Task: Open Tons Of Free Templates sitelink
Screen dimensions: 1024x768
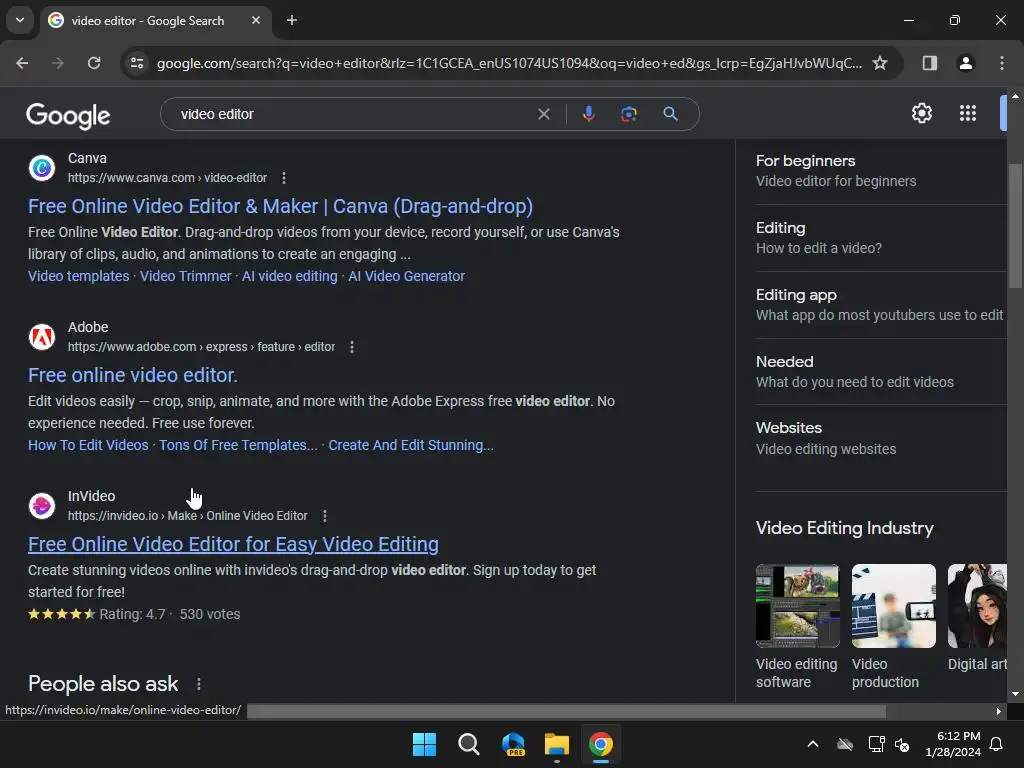Action: [x=238, y=445]
